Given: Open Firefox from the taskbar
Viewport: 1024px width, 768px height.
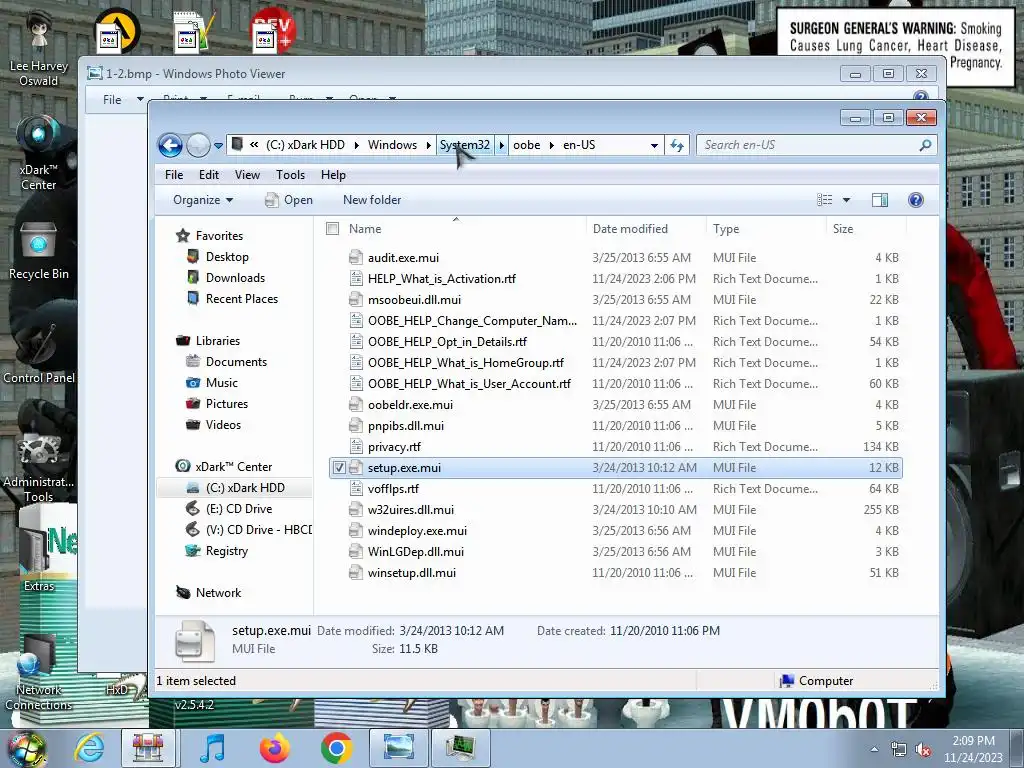Looking at the screenshot, I should pyautogui.click(x=275, y=748).
